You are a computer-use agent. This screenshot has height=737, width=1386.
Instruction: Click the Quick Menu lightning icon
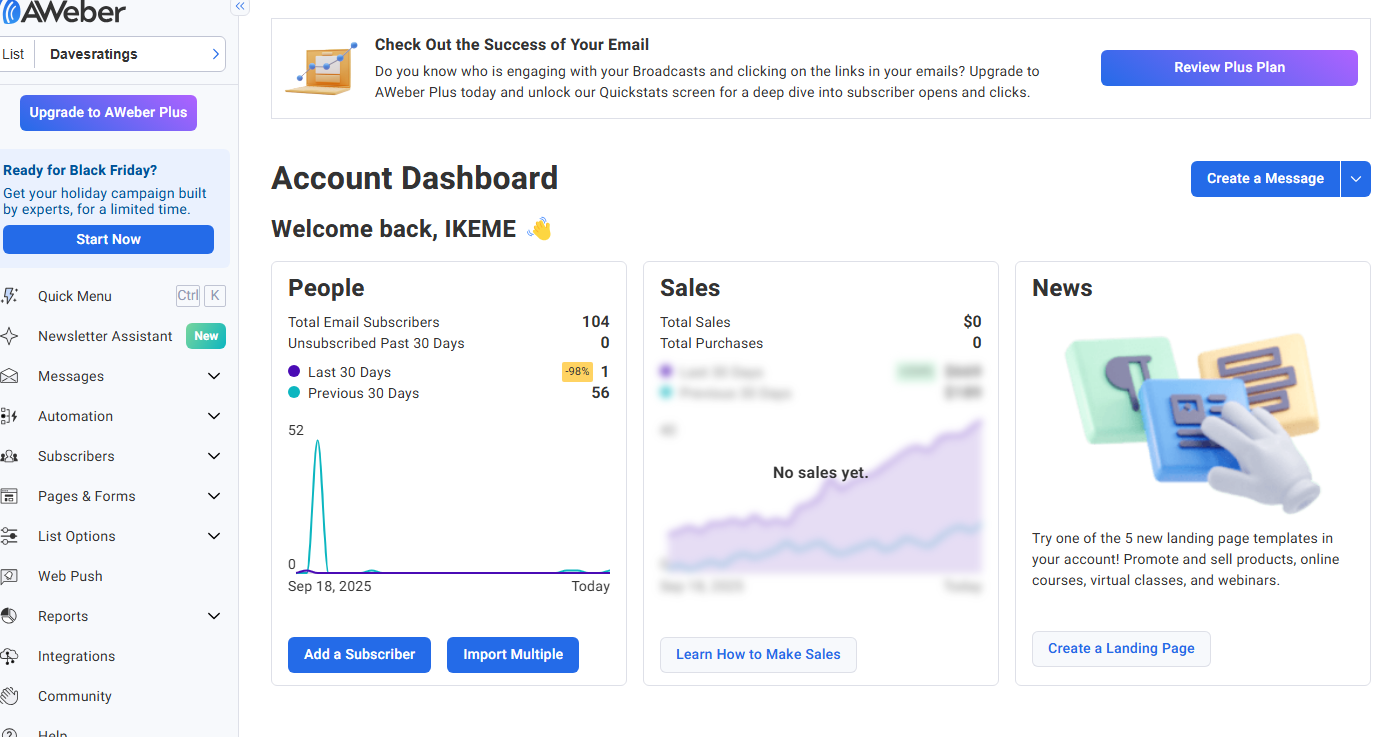coord(10,296)
